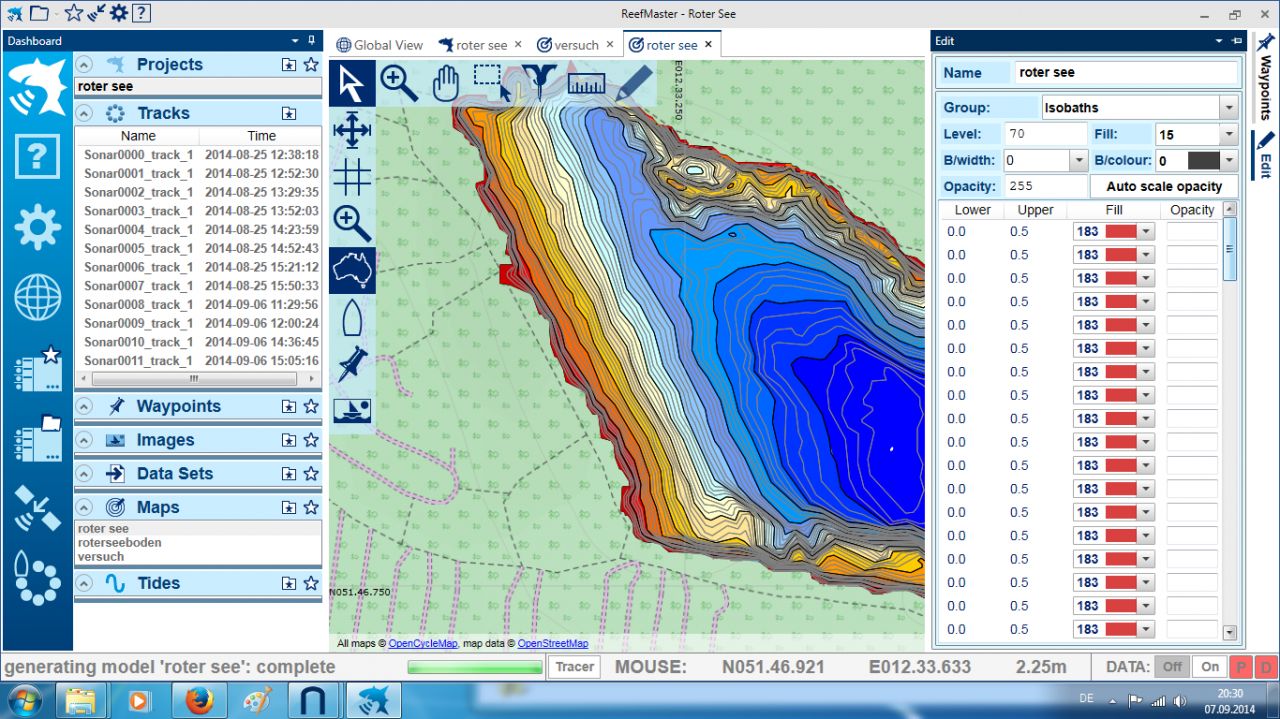Click the Australia background map icon
The height and width of the screenshot is (719, 1280).
coord(352,270)
